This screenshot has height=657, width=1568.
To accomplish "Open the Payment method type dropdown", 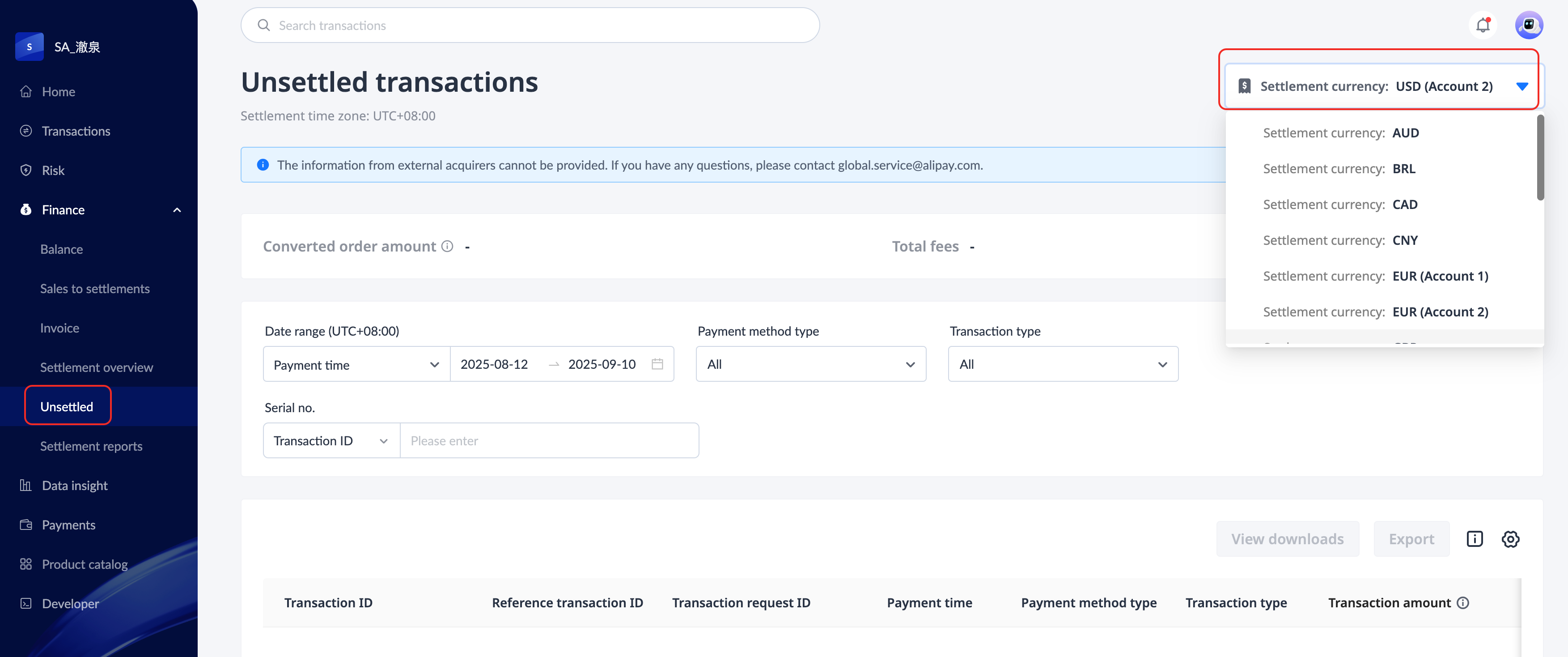I will [x=810, y=364].
